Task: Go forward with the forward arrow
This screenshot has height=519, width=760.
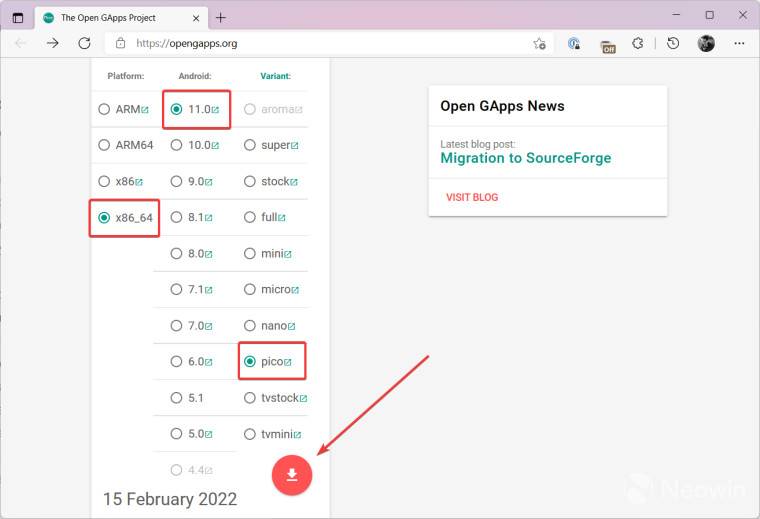Action: click(52, 43)
